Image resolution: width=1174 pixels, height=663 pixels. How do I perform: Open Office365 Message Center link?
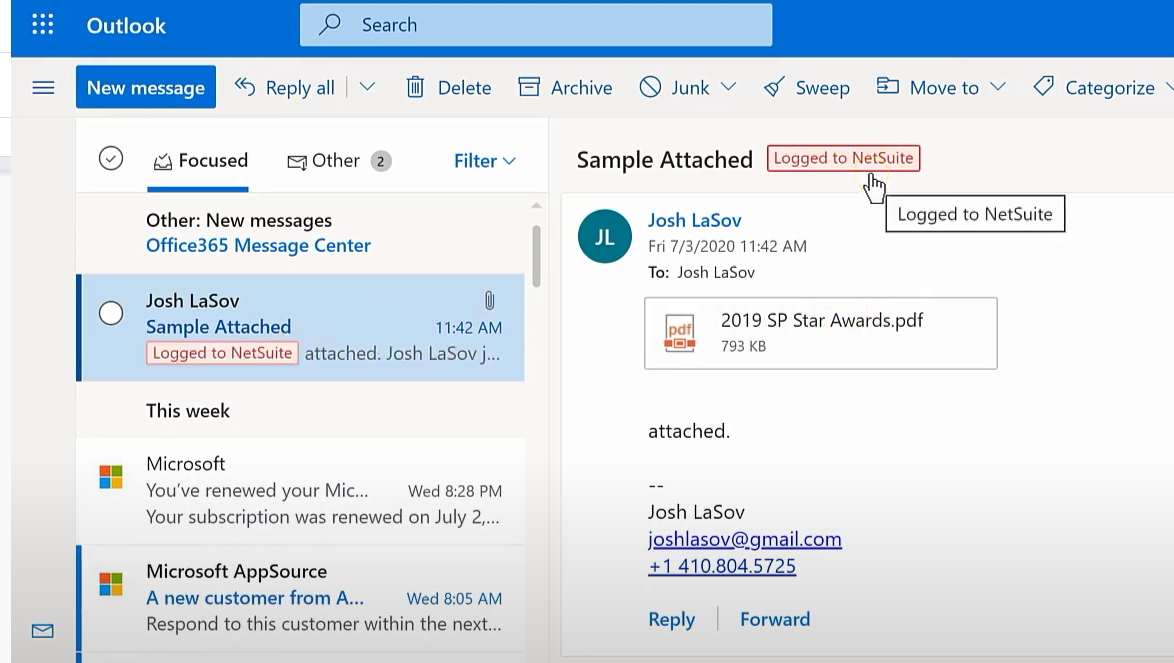pos(258,245)
